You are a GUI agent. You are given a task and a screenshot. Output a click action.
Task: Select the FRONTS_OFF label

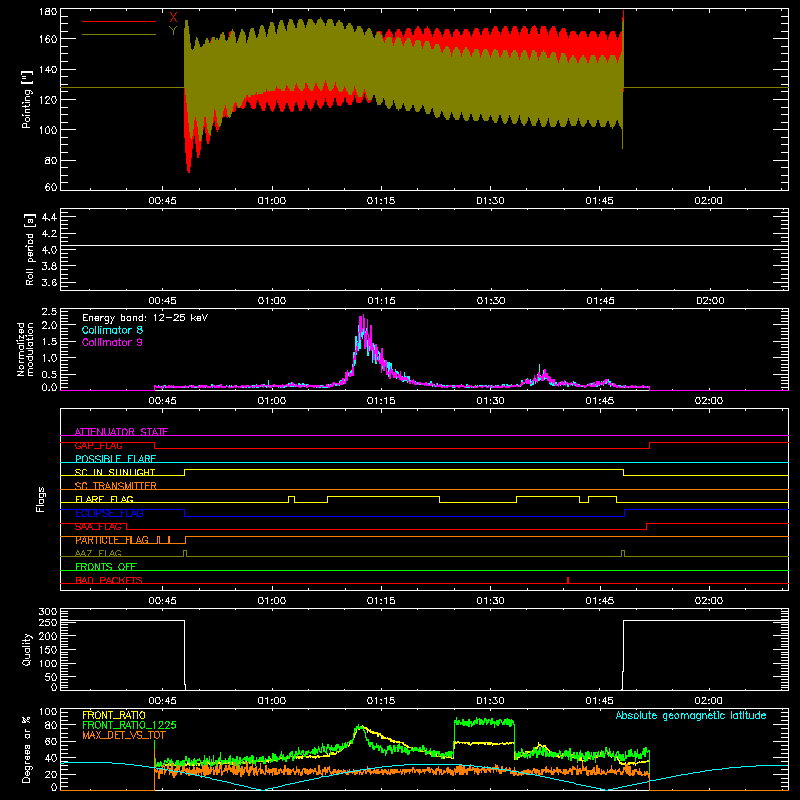106,567
